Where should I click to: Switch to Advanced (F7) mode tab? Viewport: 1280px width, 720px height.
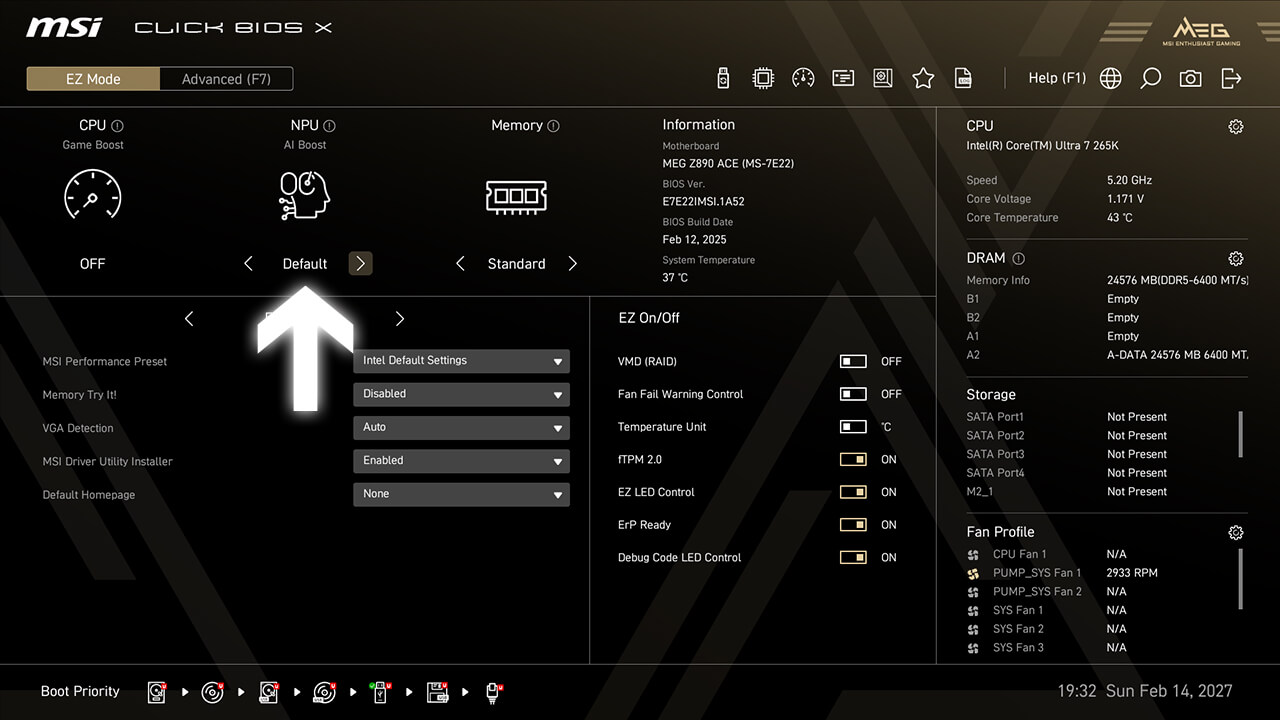pos(226,79)
